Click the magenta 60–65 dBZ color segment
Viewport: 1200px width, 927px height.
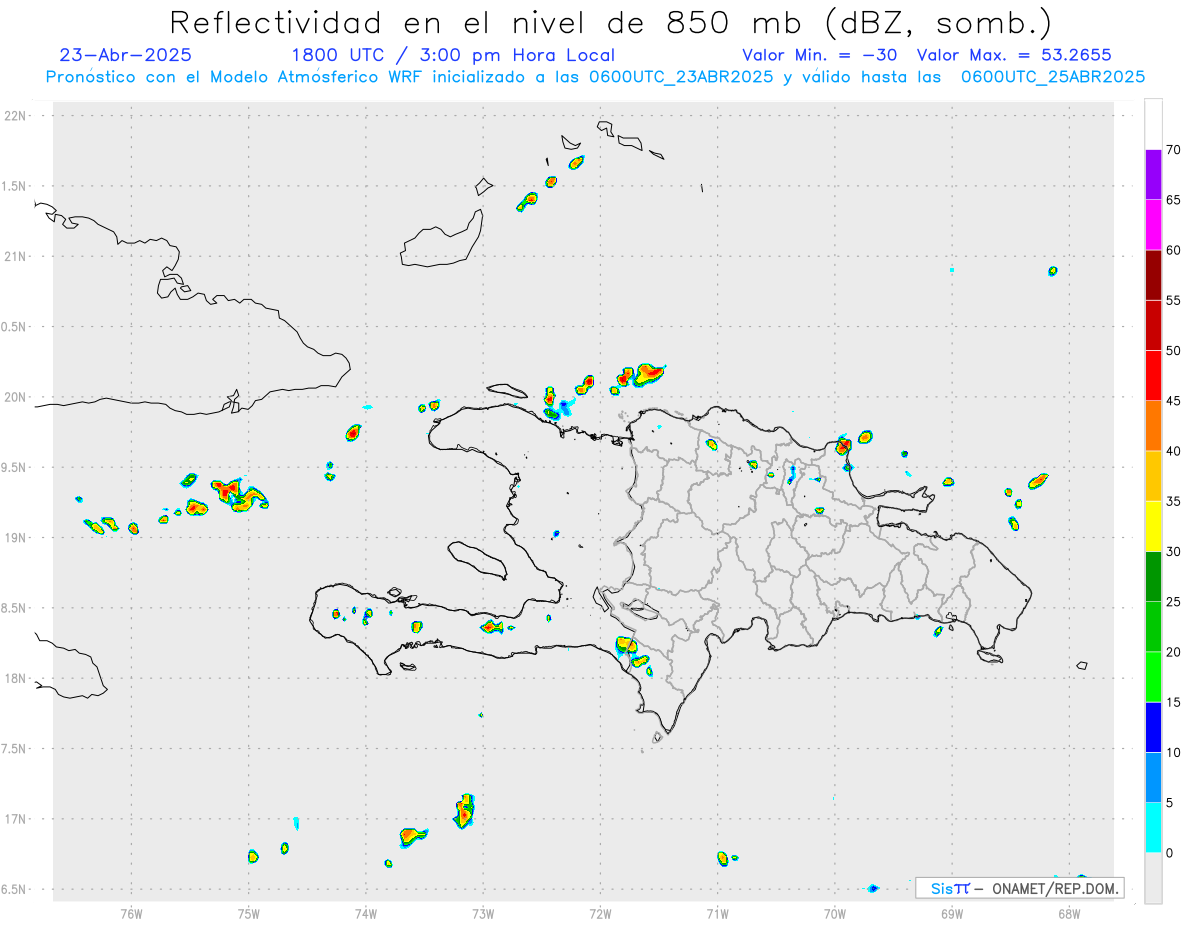pyautogui.click(x=1153, y=225)
